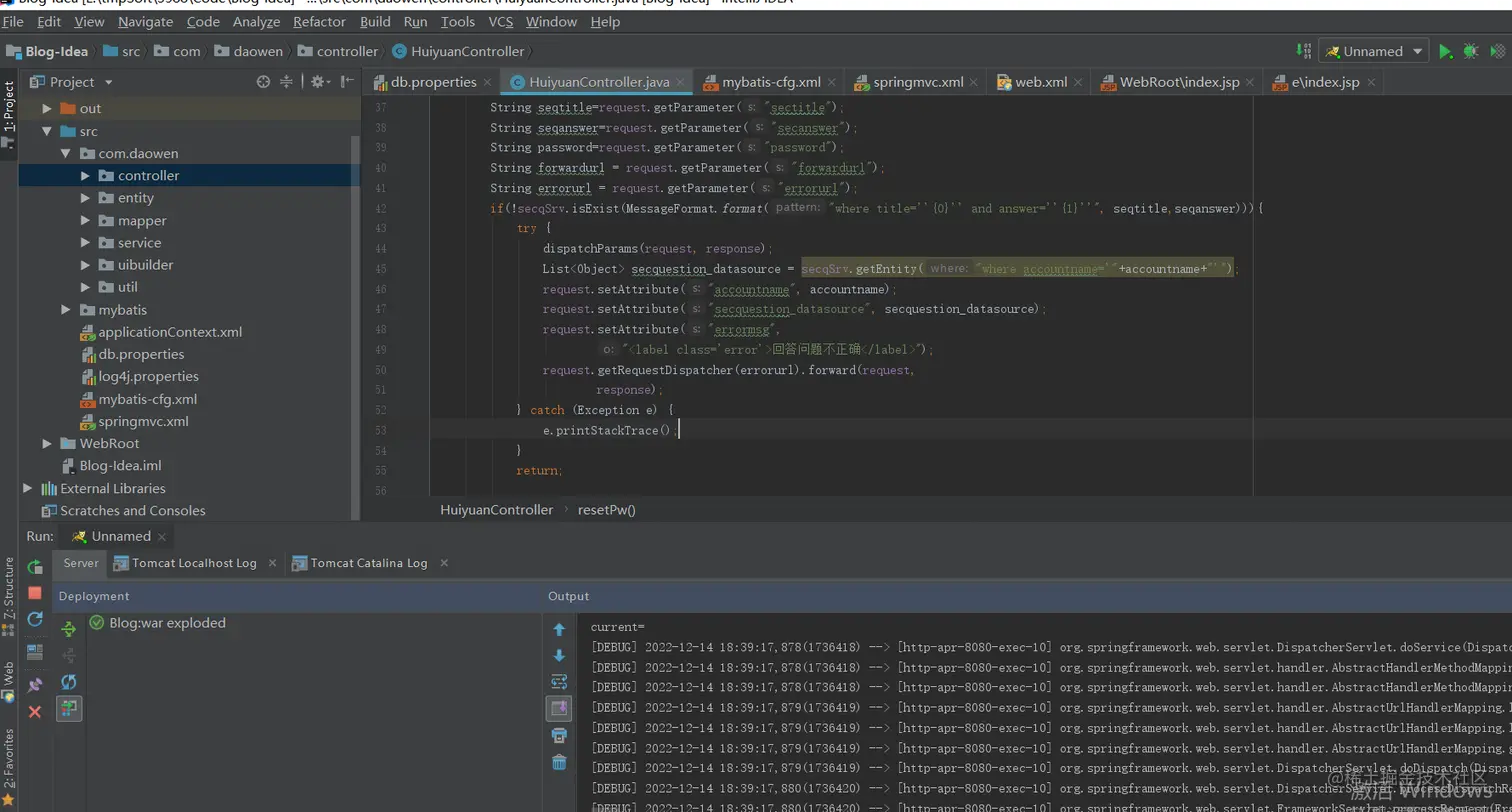Refresh deployment status icon
This screenshot has height=812, width=1512.
(69, 682)
